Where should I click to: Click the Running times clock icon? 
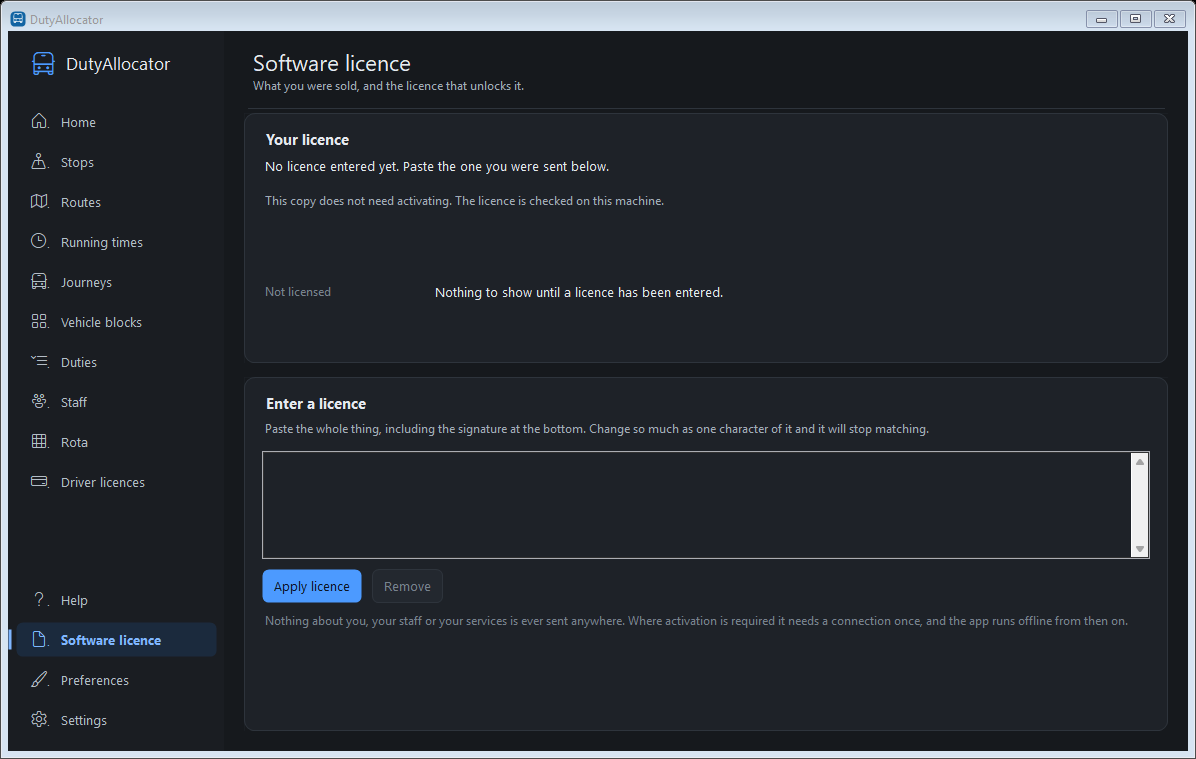pyautogui.click(x=40, y=241)
